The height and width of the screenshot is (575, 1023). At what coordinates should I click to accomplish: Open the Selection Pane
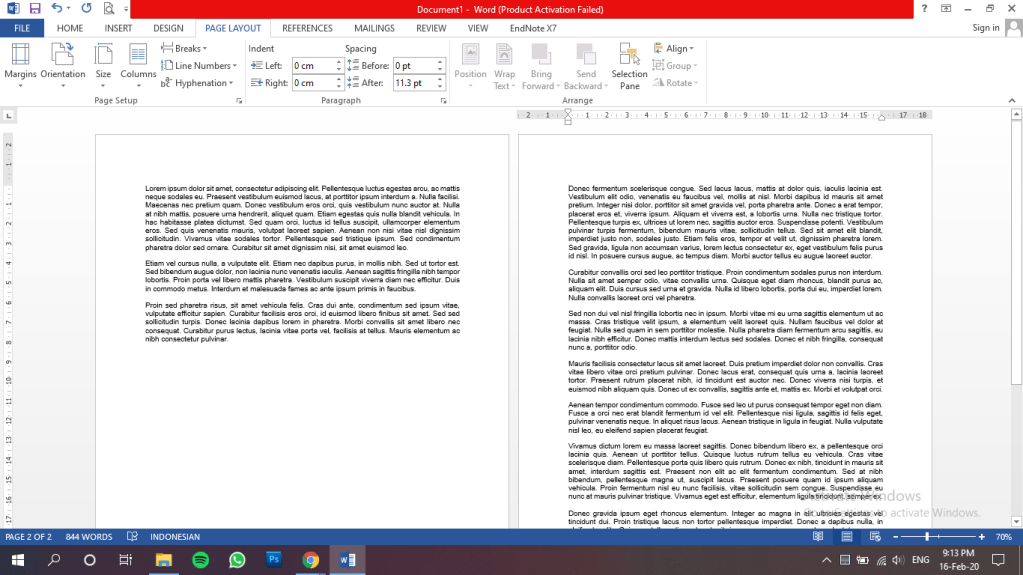629,66
